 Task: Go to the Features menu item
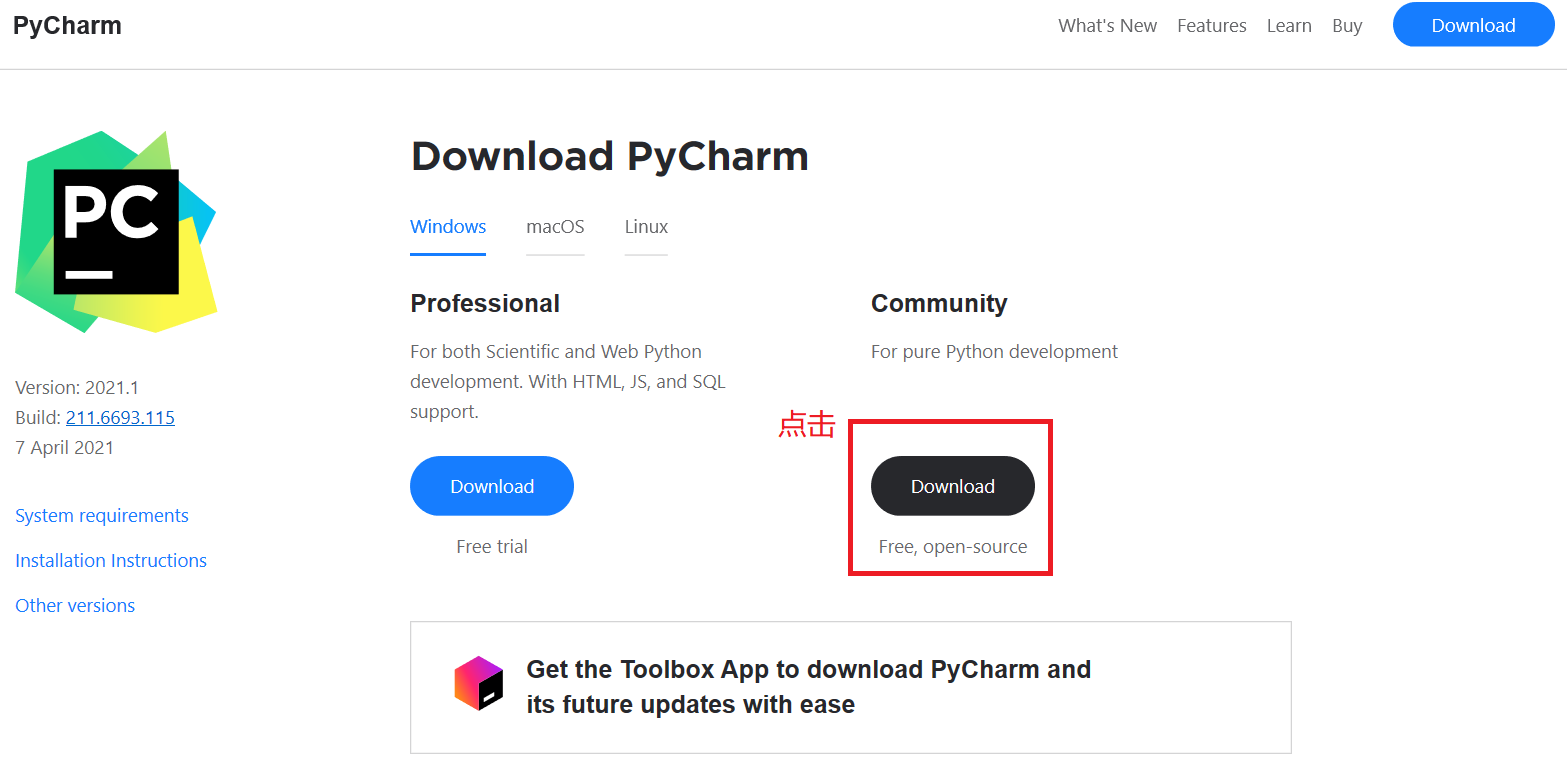(x=1211, y=26)
